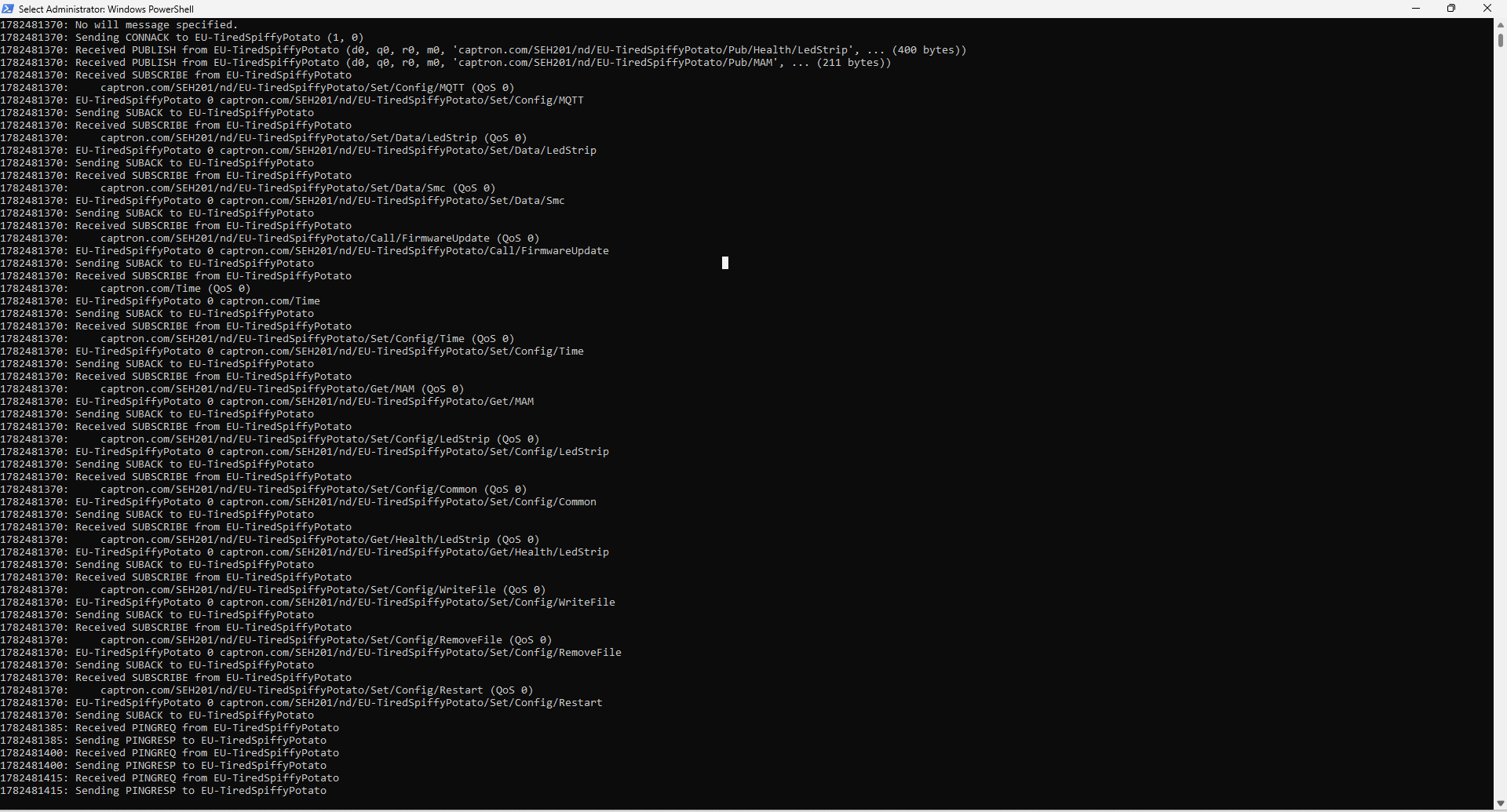
Task: Click the indented 'Call/FirmwareUpdate (QoS 0)' line
Action: pos(270,239)
